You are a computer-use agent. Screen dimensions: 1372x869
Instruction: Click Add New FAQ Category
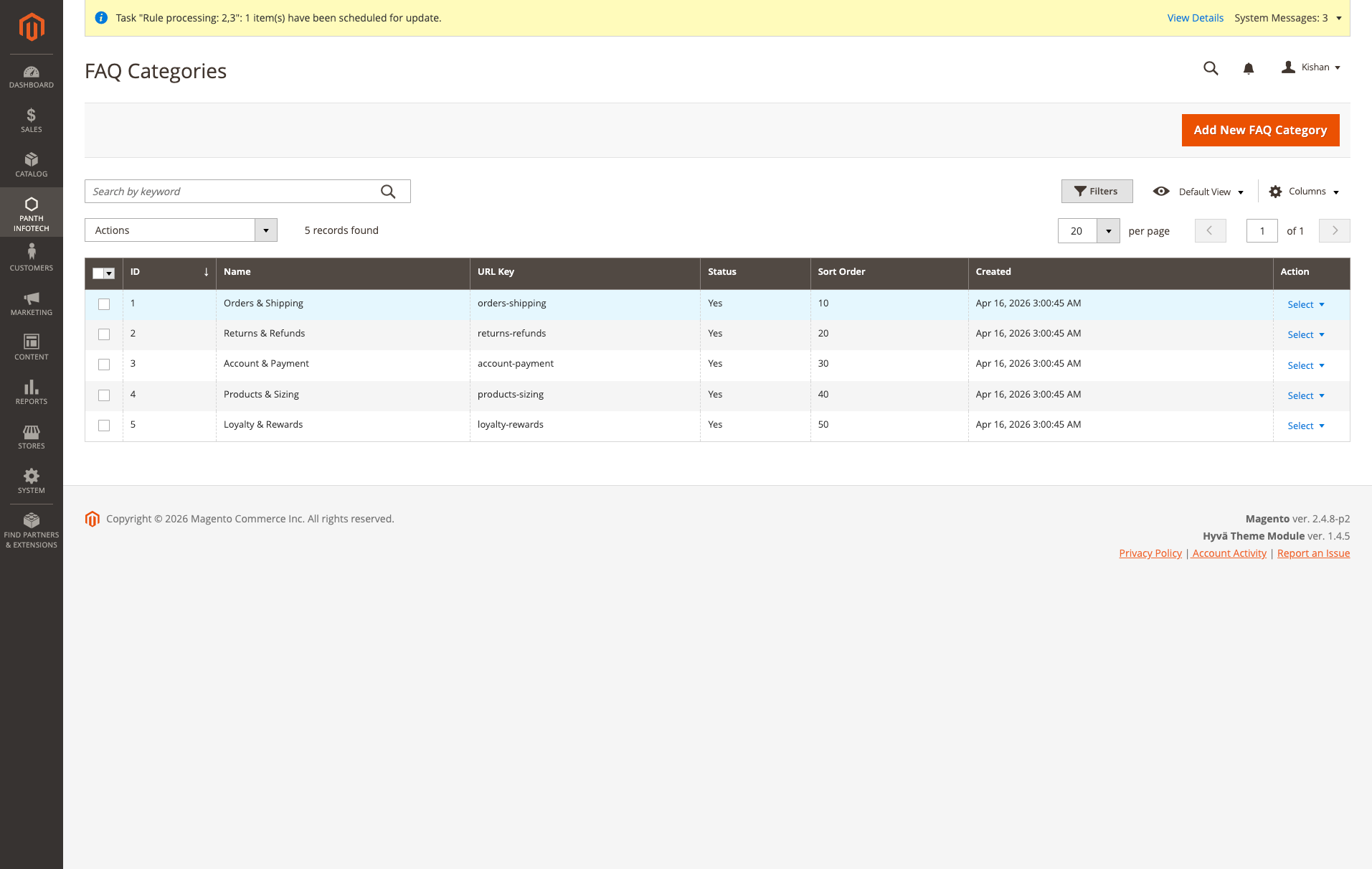coord(1260,130)
